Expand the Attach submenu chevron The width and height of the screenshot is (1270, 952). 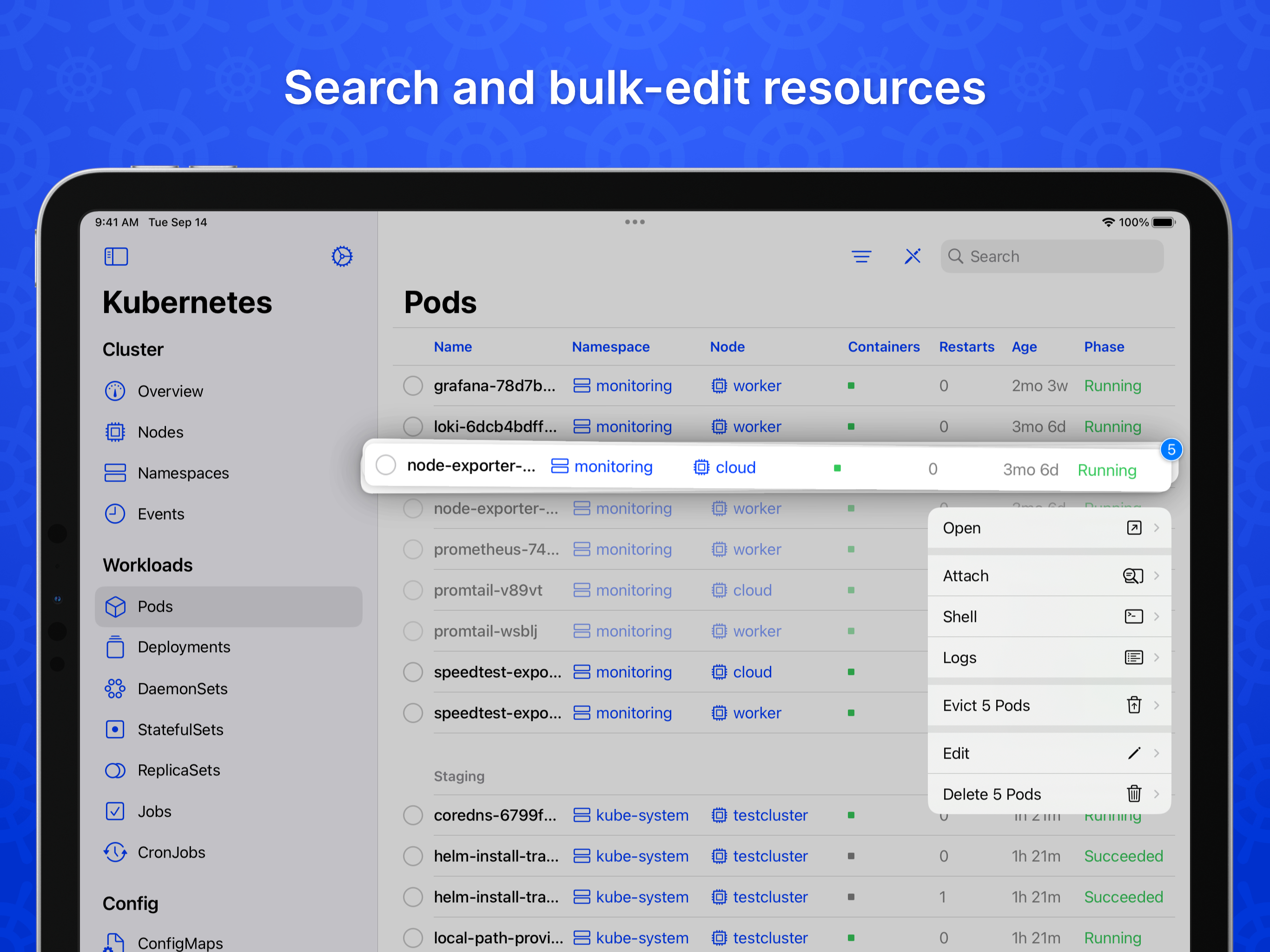click(x=1156, y=575)
